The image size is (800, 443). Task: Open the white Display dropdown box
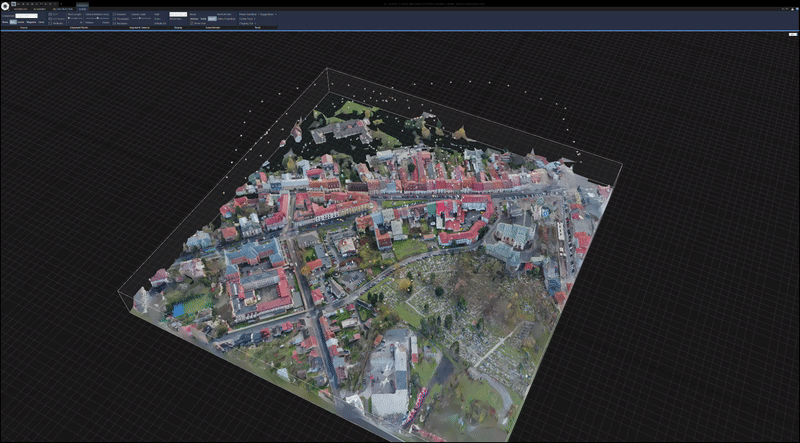click(x=178, y=14)
